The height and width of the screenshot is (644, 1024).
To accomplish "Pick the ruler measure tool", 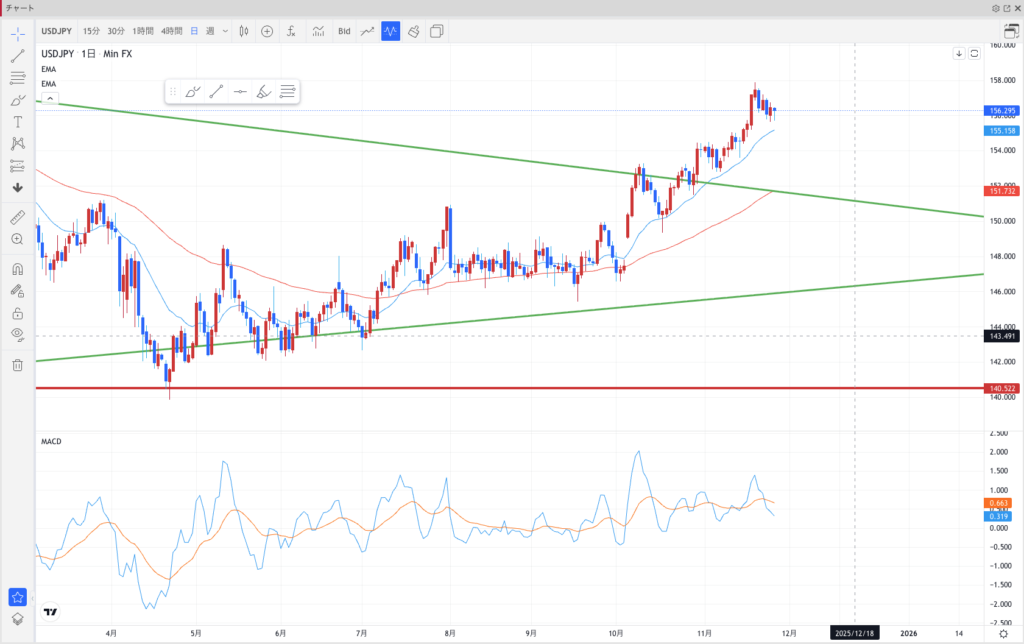I will (x=17, y=217).
